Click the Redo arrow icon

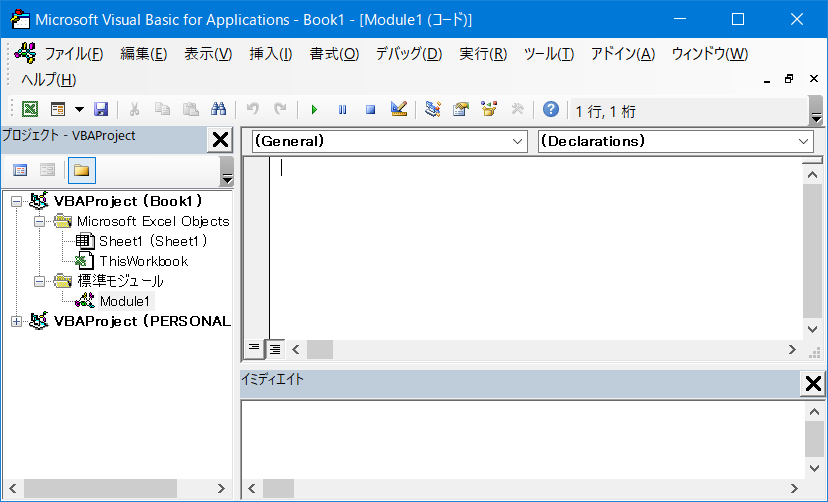click(280, 109)
